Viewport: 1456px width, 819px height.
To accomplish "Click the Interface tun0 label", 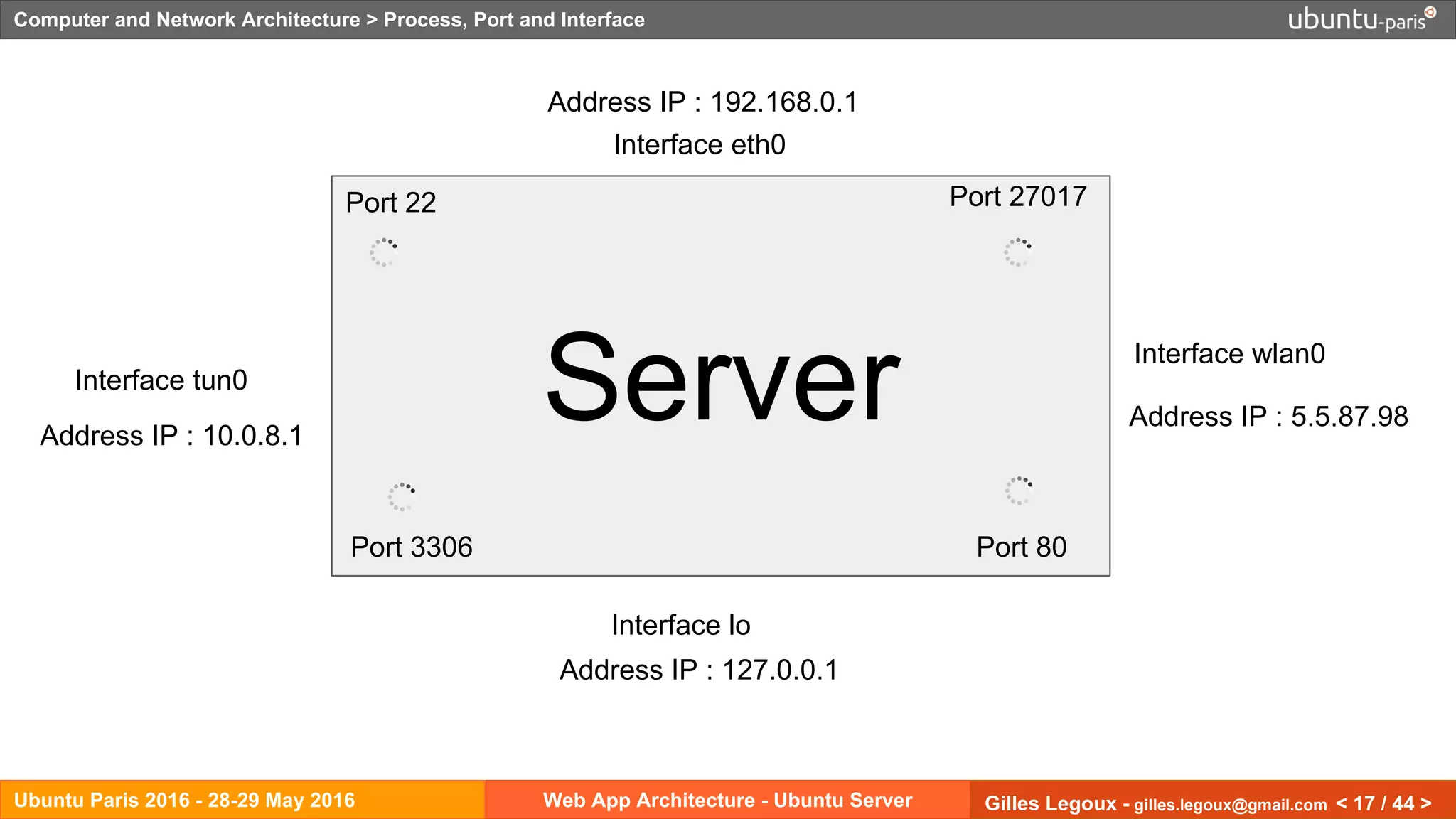I will pyautogui.click(x=161, y=380).
